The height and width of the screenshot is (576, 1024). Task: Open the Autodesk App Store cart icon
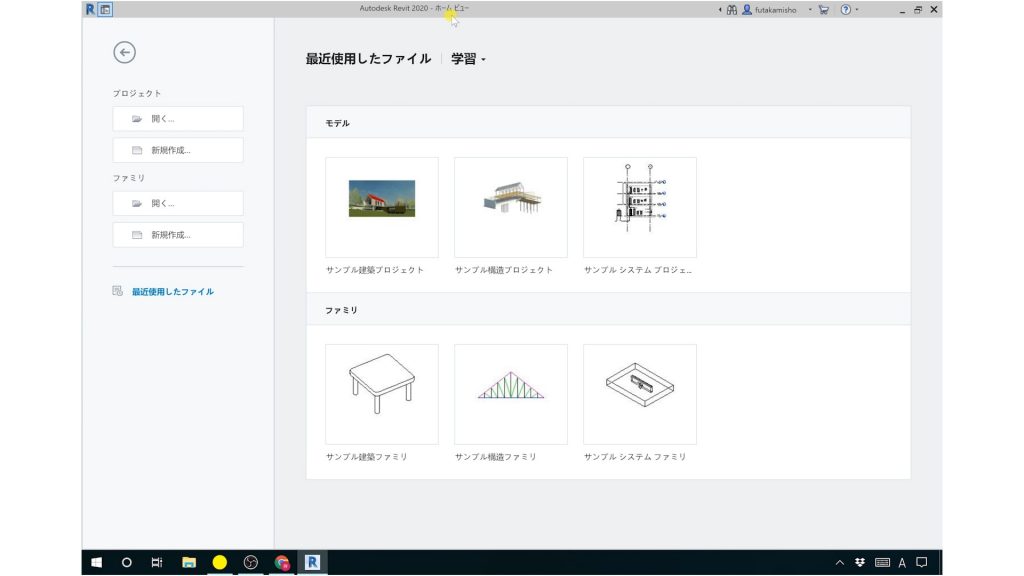pos(823,9)
